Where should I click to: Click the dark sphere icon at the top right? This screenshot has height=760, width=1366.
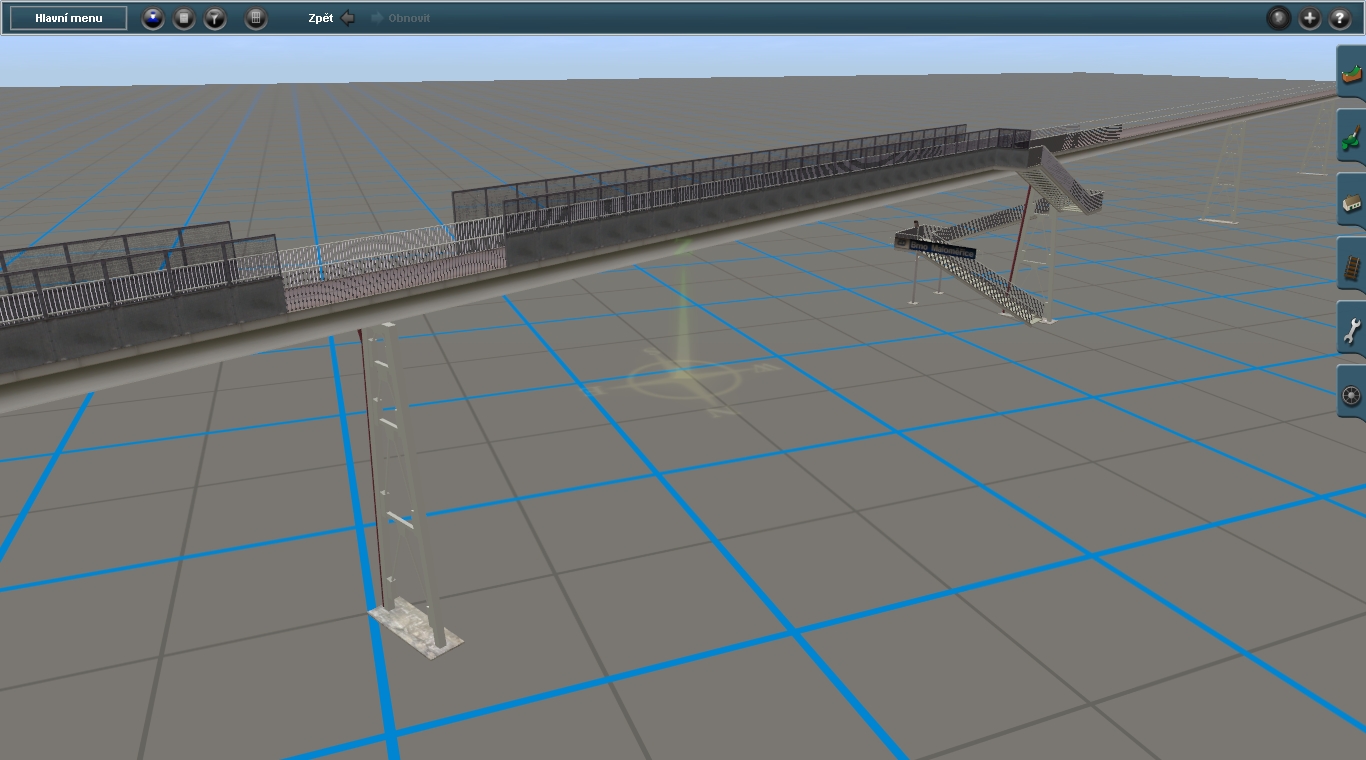coord(1279,18)
